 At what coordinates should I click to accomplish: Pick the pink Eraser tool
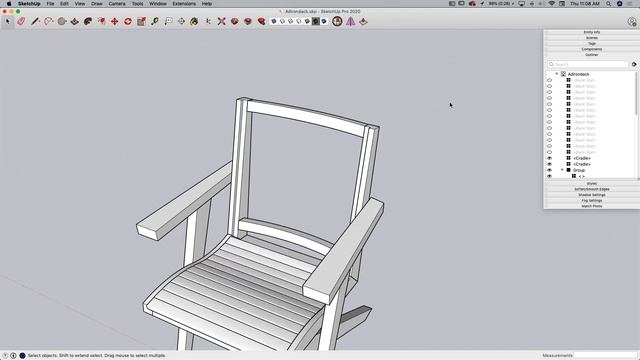pos(21,21)
